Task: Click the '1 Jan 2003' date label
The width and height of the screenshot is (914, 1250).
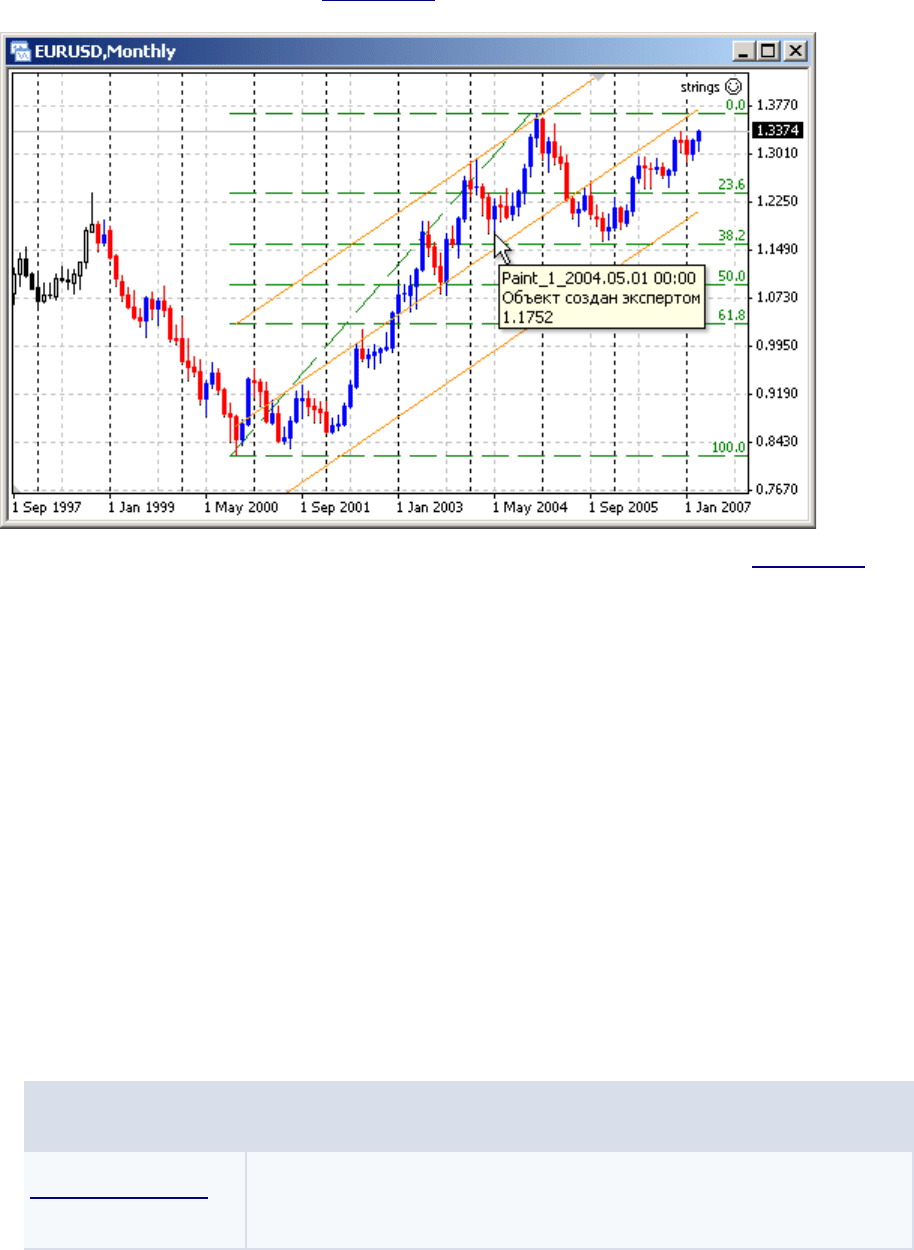Action: [431, 508]
